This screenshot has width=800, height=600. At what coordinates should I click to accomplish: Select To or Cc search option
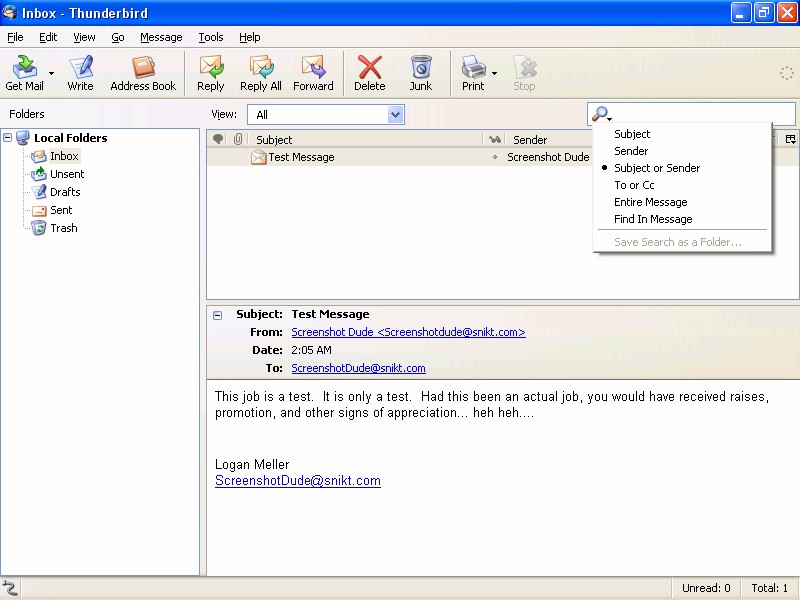[x=634, y=185]
